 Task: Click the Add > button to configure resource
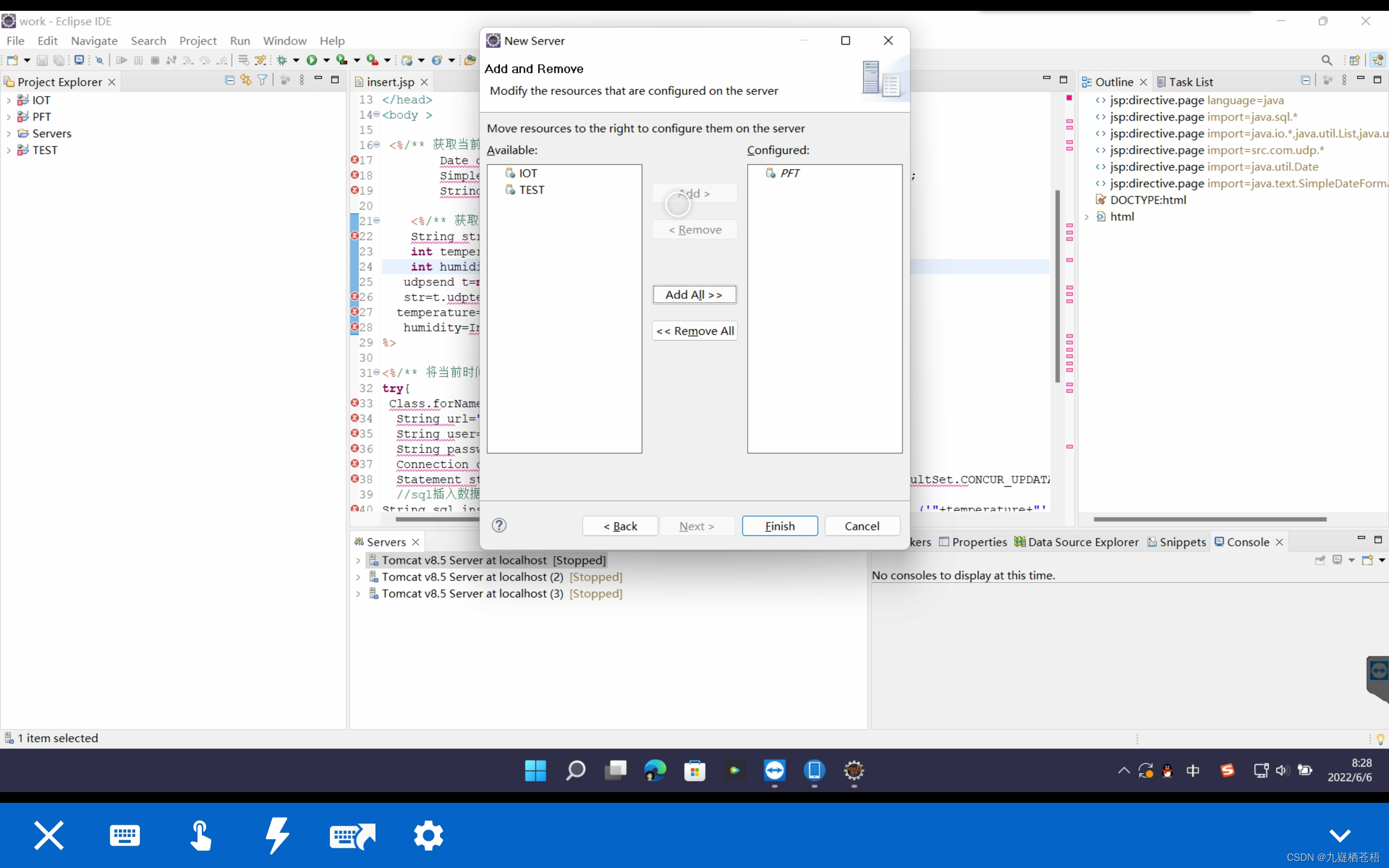(694, 193)
